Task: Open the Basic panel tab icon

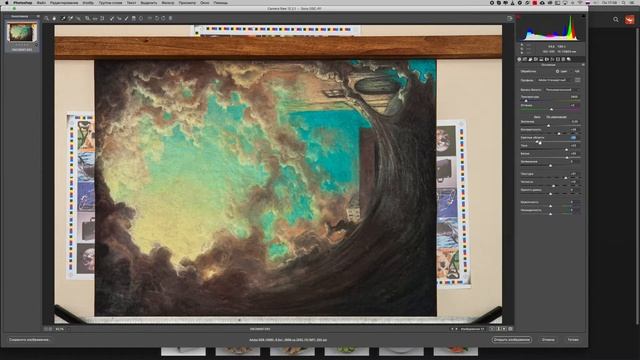Action: (519, 59)
